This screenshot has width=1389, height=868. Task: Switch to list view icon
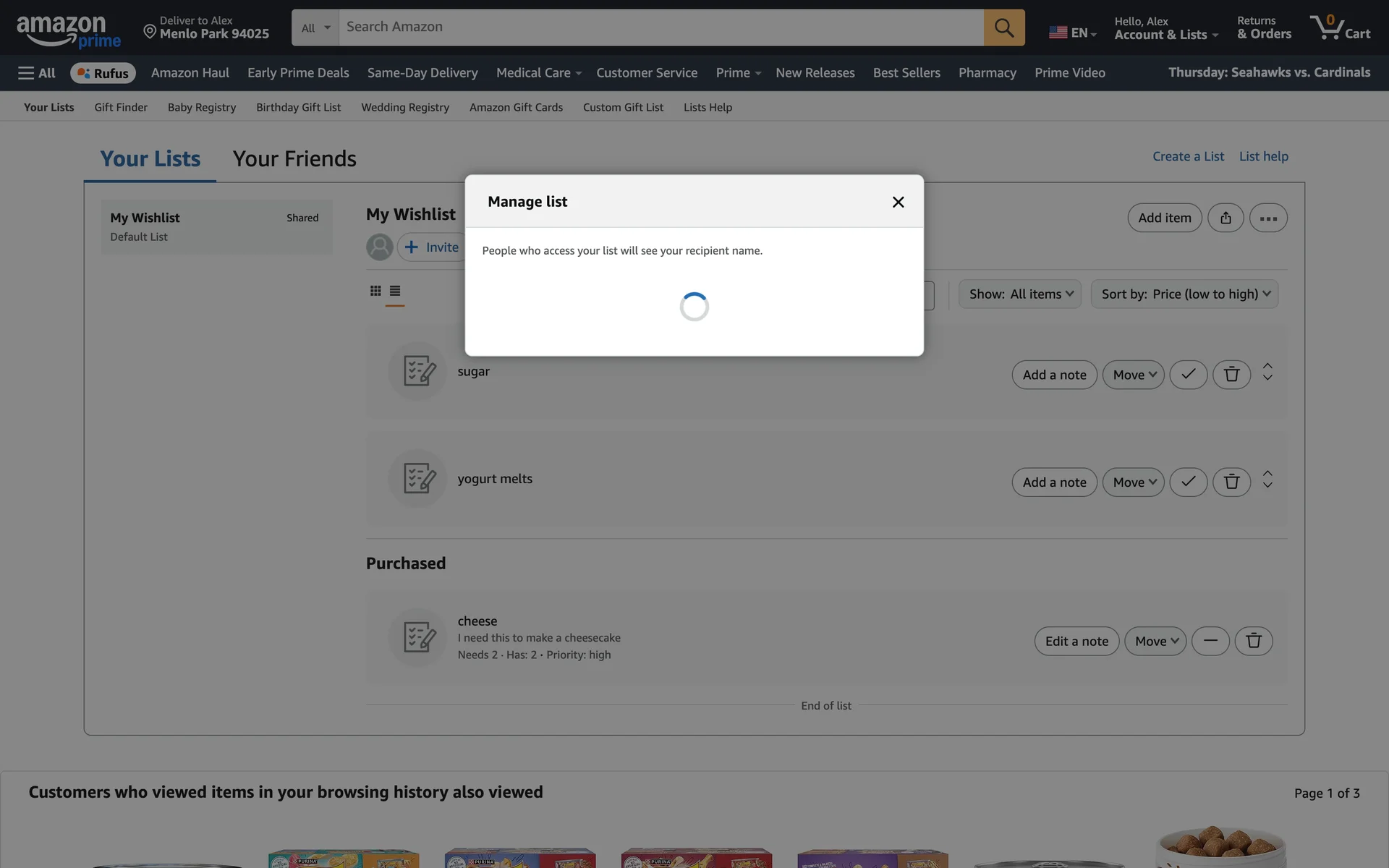pyautogui.click(x=395, y=291)
